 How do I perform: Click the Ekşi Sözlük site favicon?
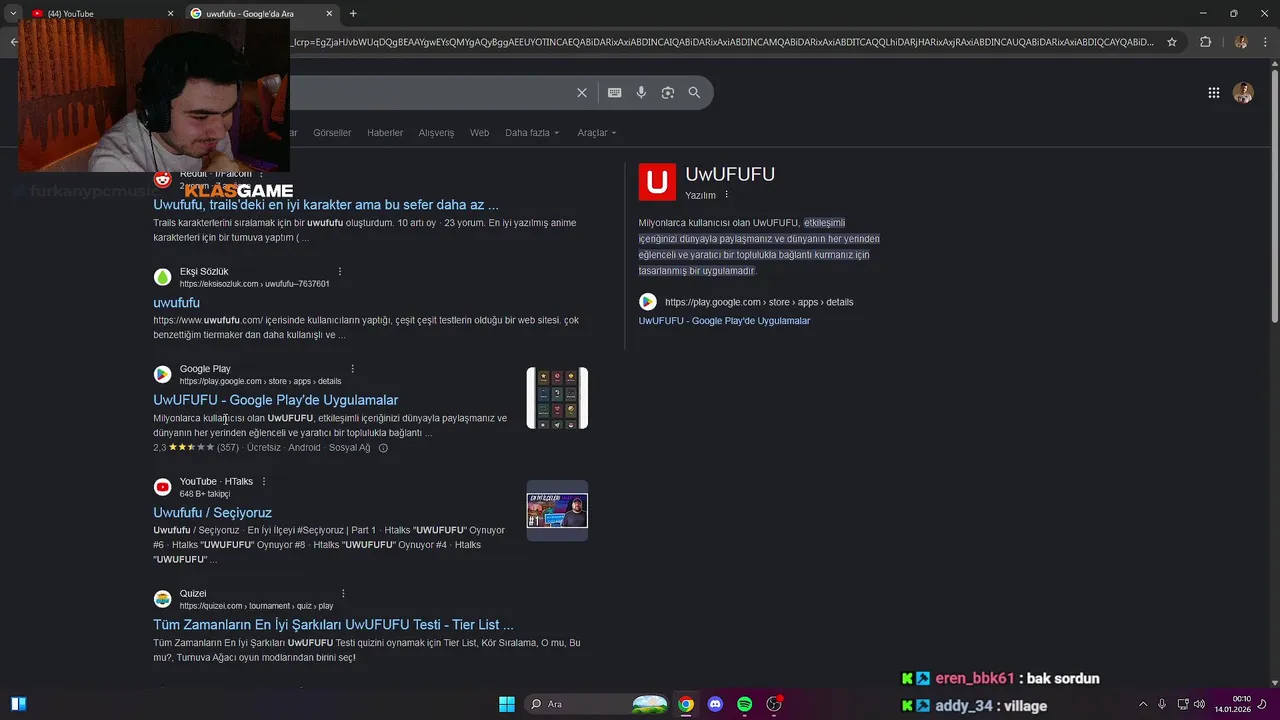162,277
